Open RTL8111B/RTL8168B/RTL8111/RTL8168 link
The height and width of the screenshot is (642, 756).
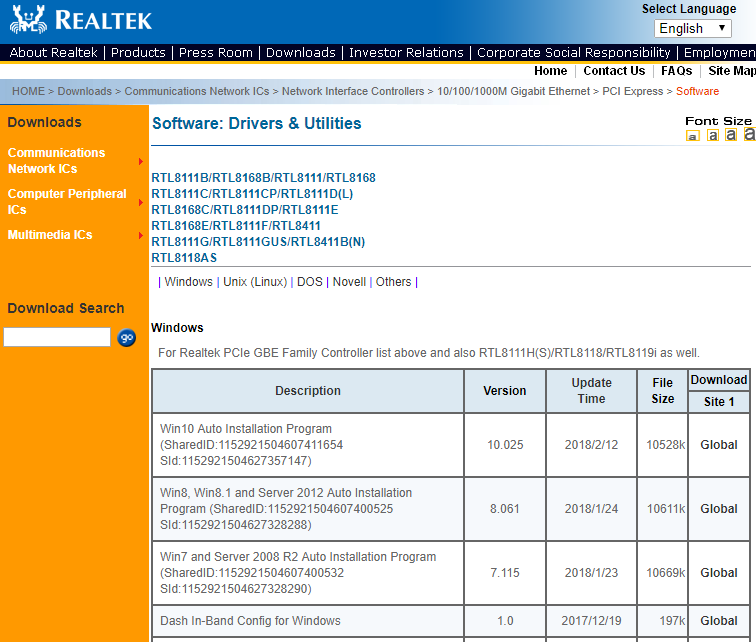pyautogui.click(x=263, y=178)
